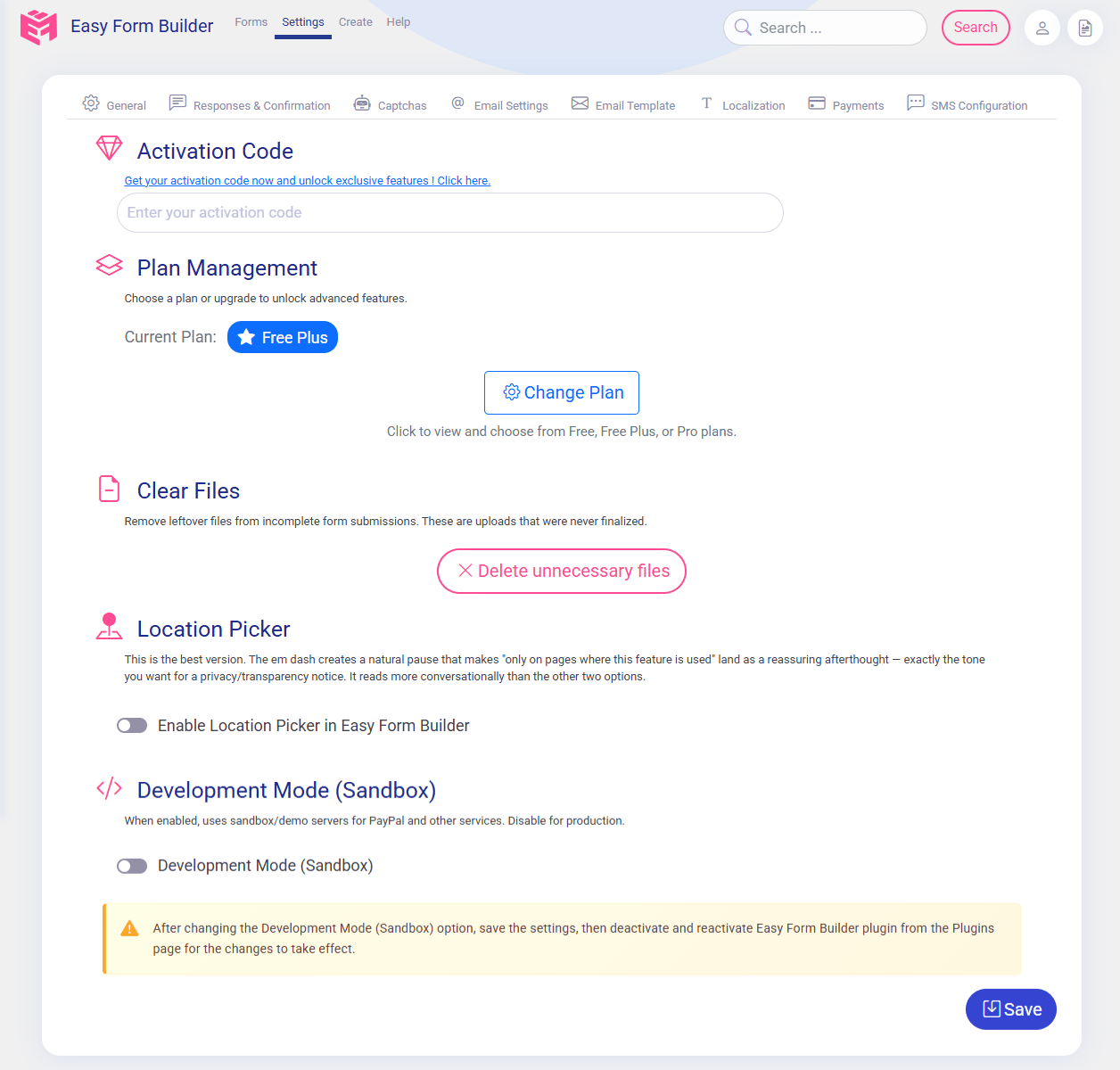1120x1070 pixels.
Task: Open the activation code link
Action: pos(307,180)
